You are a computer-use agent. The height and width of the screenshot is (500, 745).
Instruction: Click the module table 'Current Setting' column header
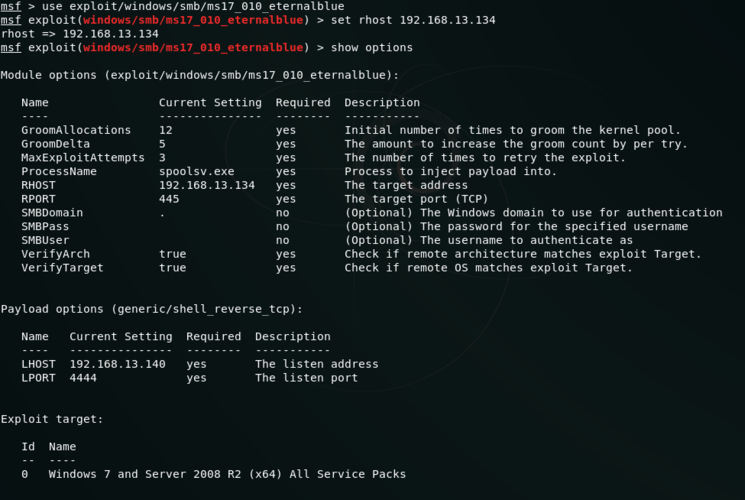coord(210,103)
